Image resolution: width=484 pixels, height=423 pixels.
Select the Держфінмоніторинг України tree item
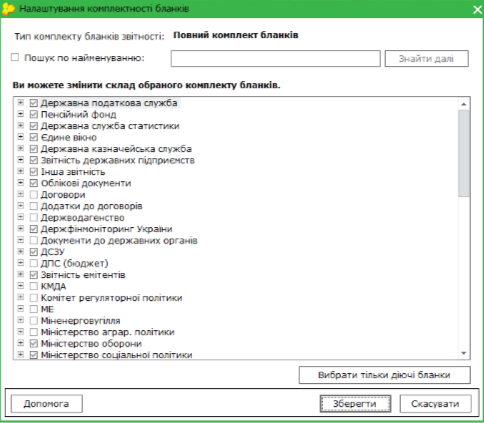(x=106, y=229)
